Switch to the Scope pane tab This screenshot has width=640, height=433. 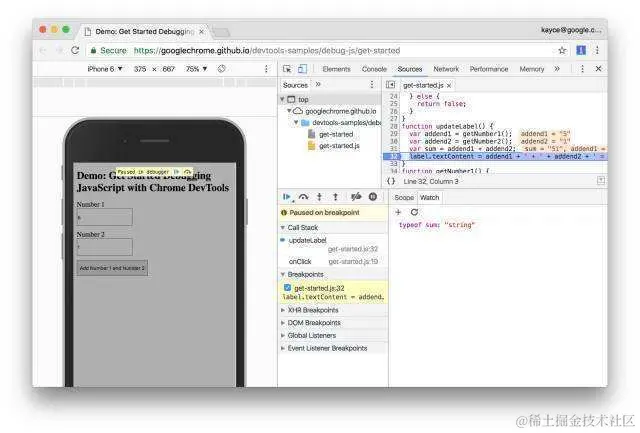(404, 198)
